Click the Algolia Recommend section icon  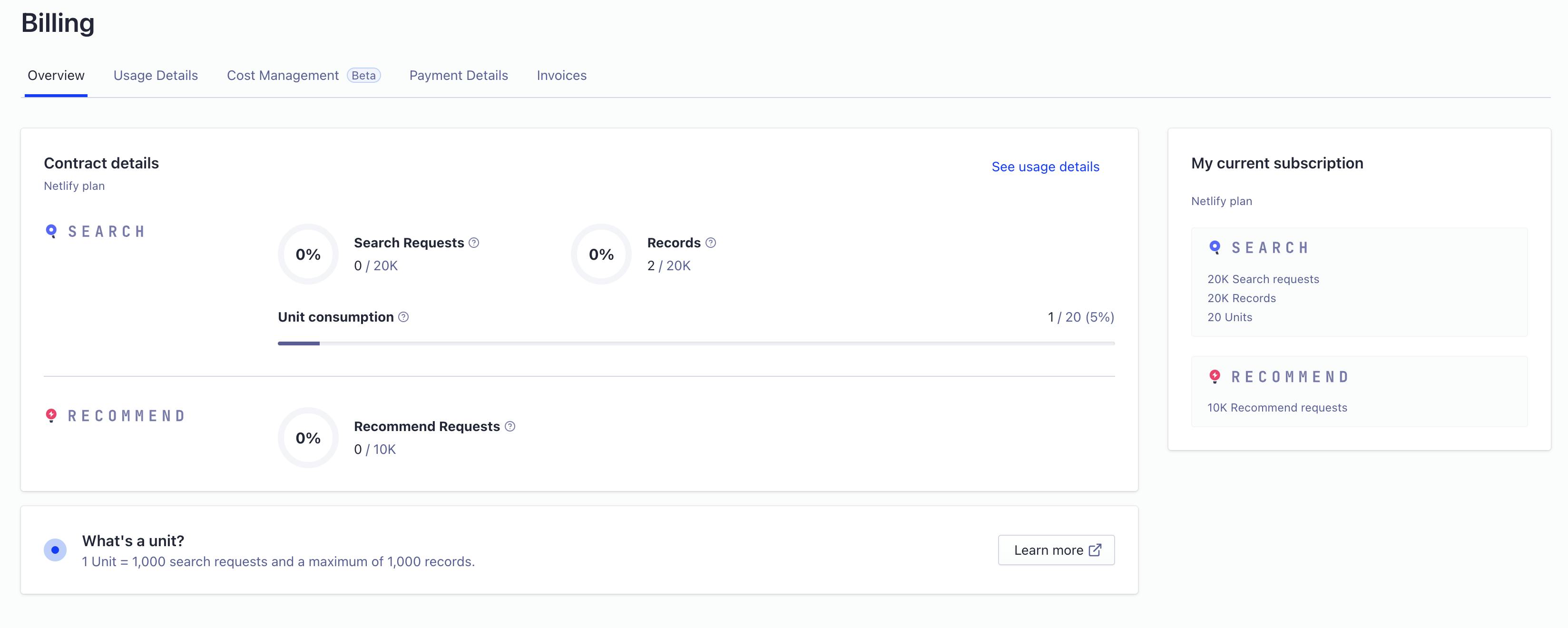tap(51, 414)
